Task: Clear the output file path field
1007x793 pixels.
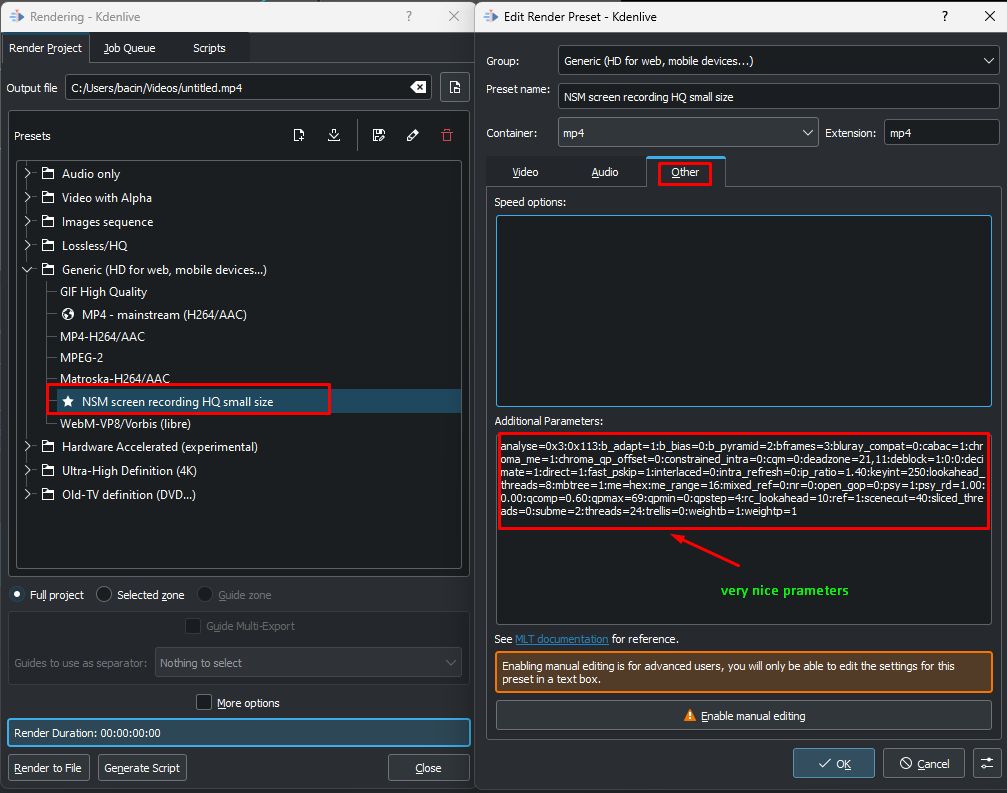Action: point(418,87)
